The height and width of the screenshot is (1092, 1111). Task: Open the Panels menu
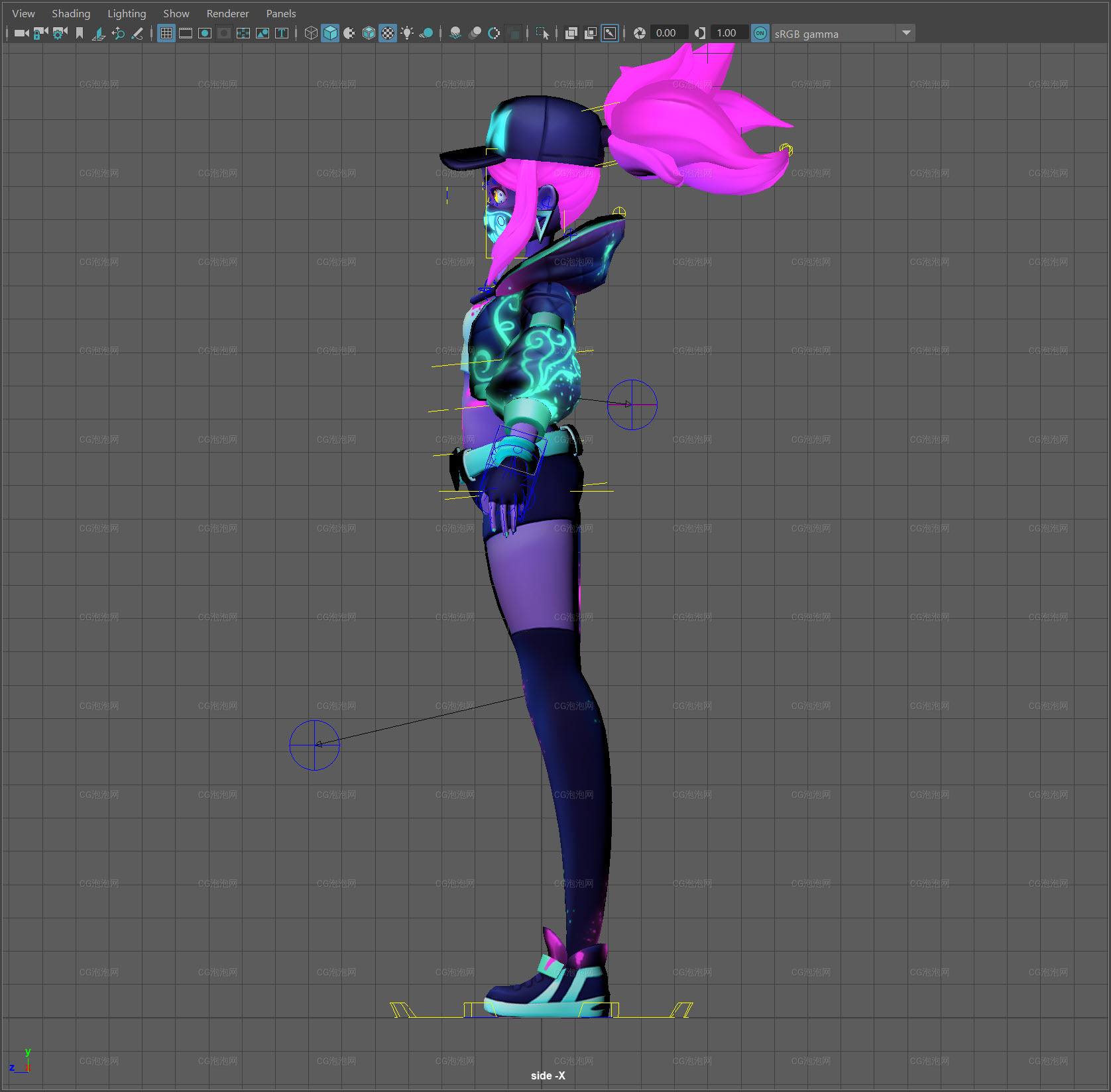tap(281, 13)
